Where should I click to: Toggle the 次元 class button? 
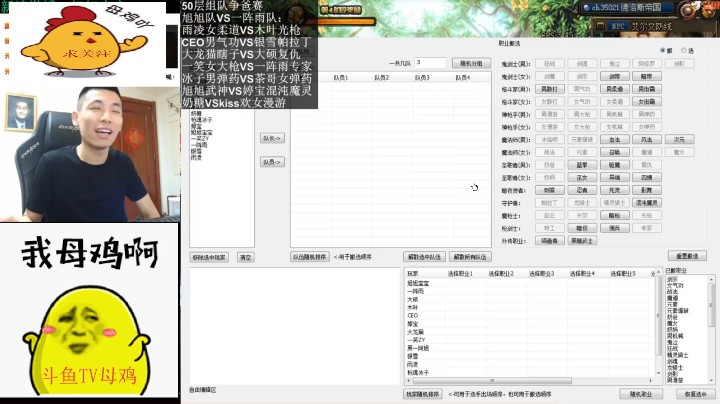pyautogui.click(x=679, y=140)
